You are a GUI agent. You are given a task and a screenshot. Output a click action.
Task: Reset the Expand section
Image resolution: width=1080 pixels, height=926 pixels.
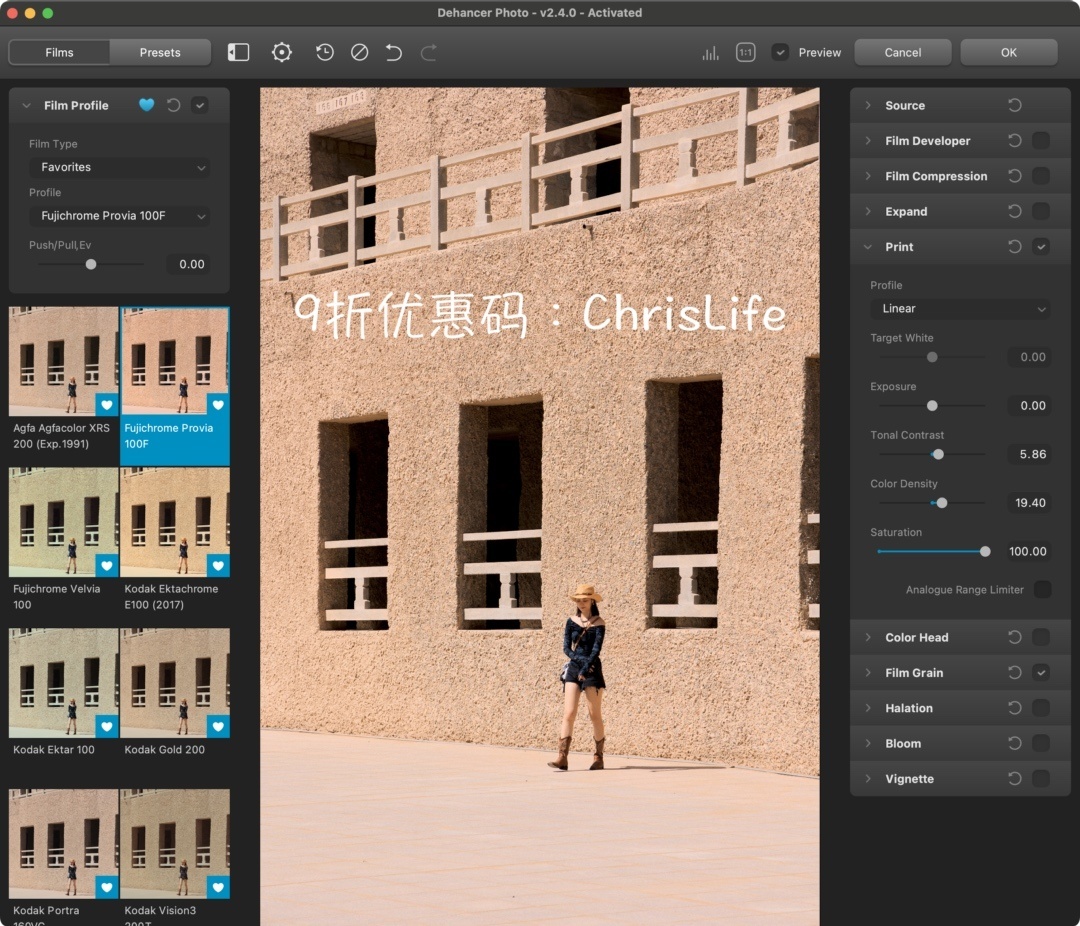(x=1015, y=211)
